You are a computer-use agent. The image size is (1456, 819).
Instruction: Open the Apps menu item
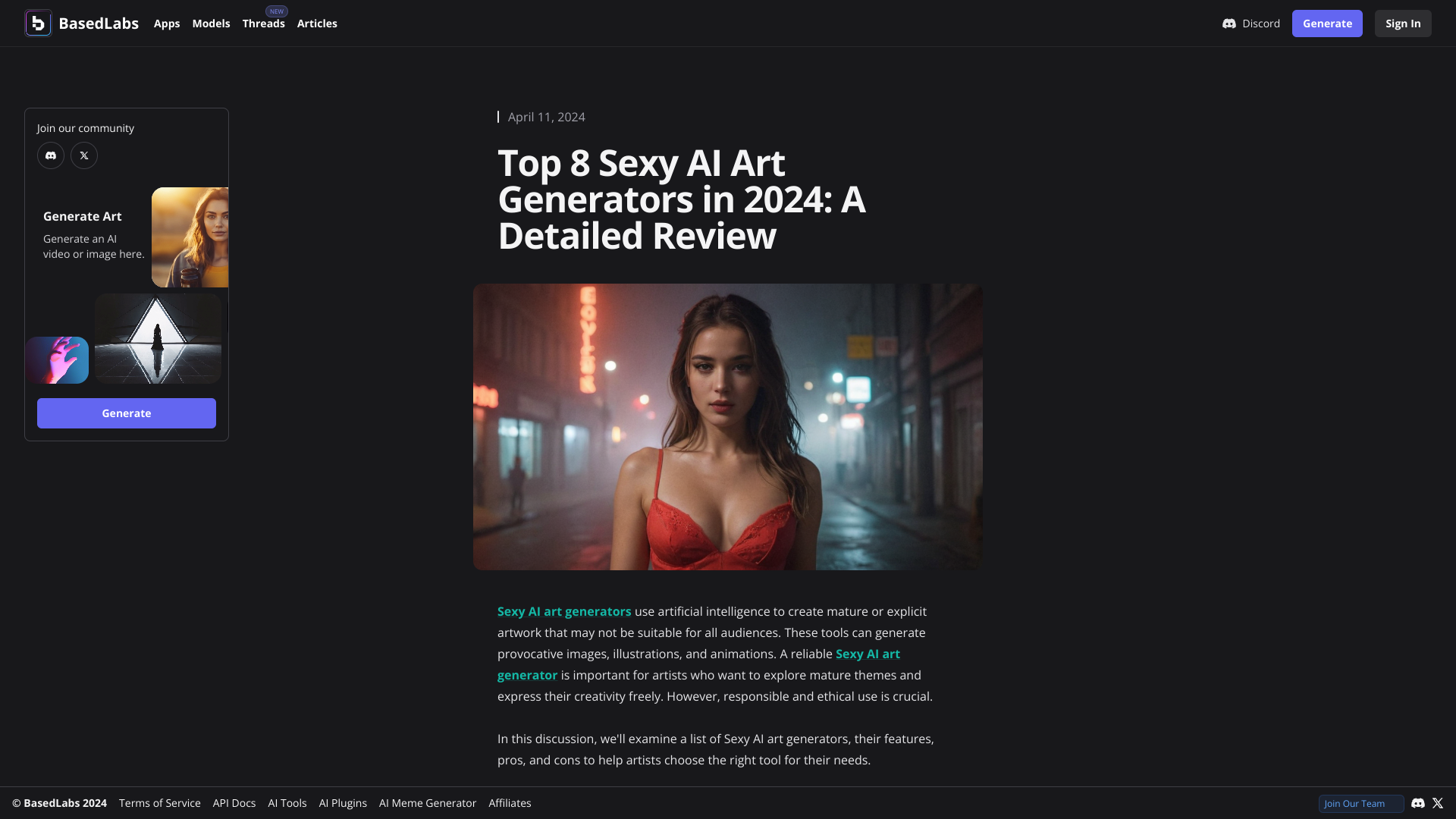167,23
